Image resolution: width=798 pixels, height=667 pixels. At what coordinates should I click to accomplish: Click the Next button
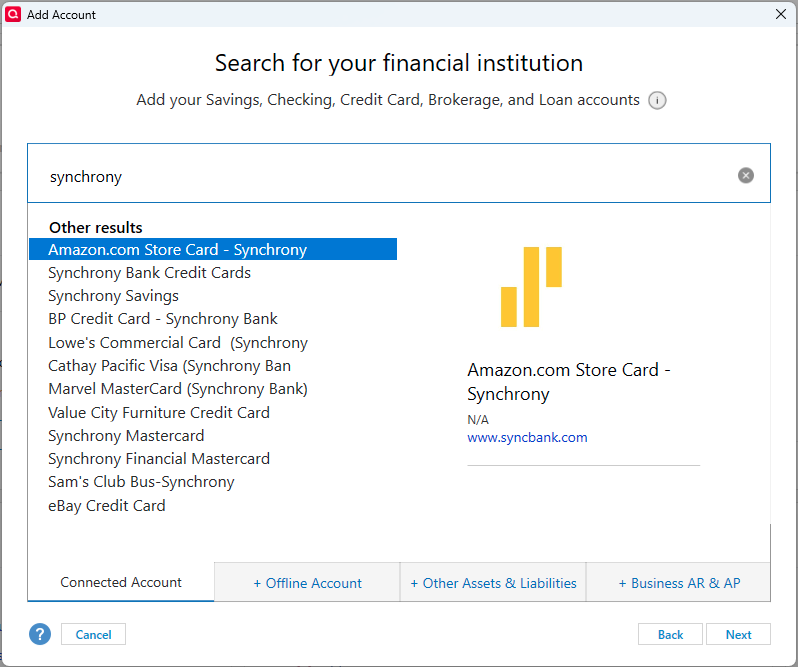(x=738, y=634)
